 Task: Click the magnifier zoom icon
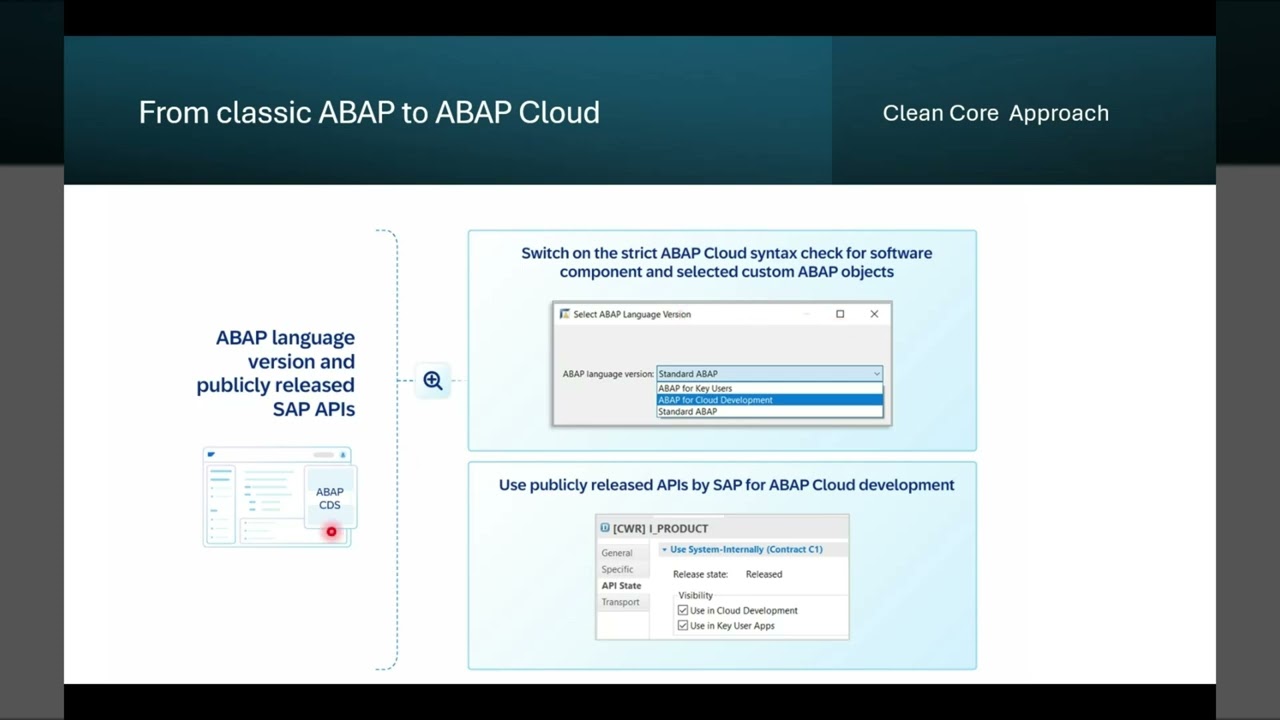[x=433, y=380]
